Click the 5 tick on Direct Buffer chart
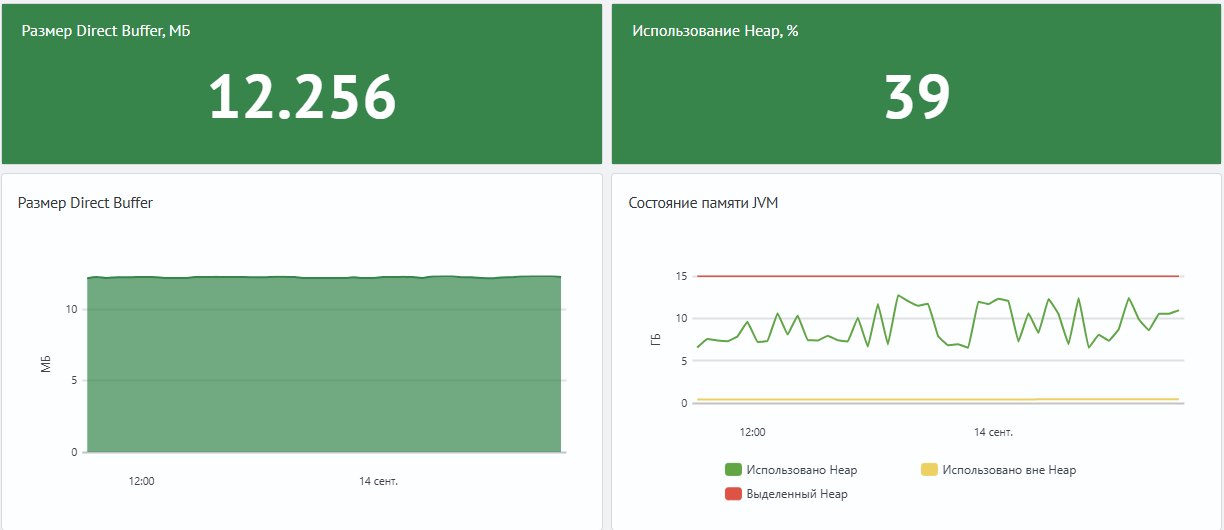This screenshot has height=530, width=1224. click(x=74, y=380)
